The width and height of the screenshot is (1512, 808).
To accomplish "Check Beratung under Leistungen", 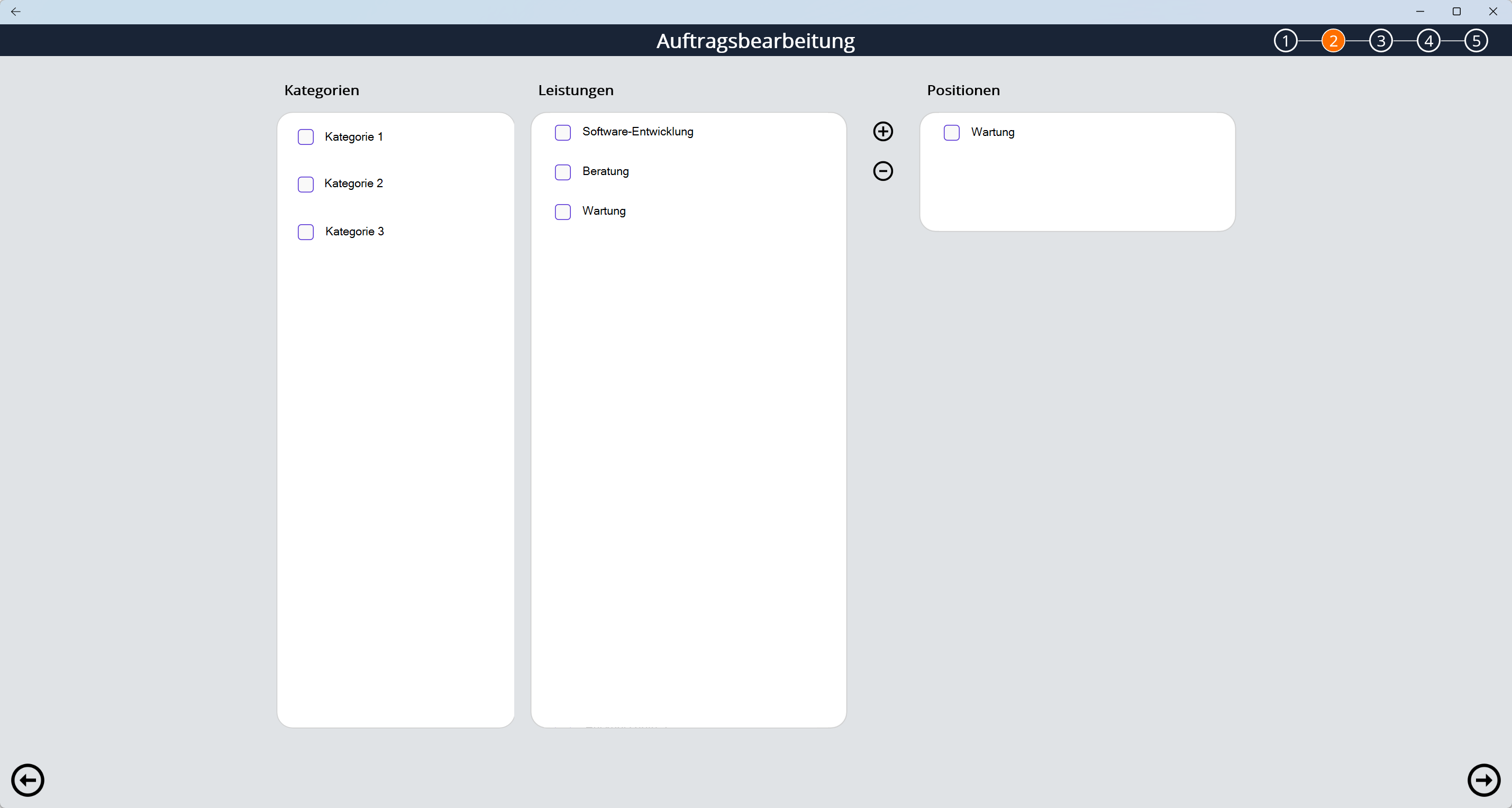I will click(x=562, y=172).
